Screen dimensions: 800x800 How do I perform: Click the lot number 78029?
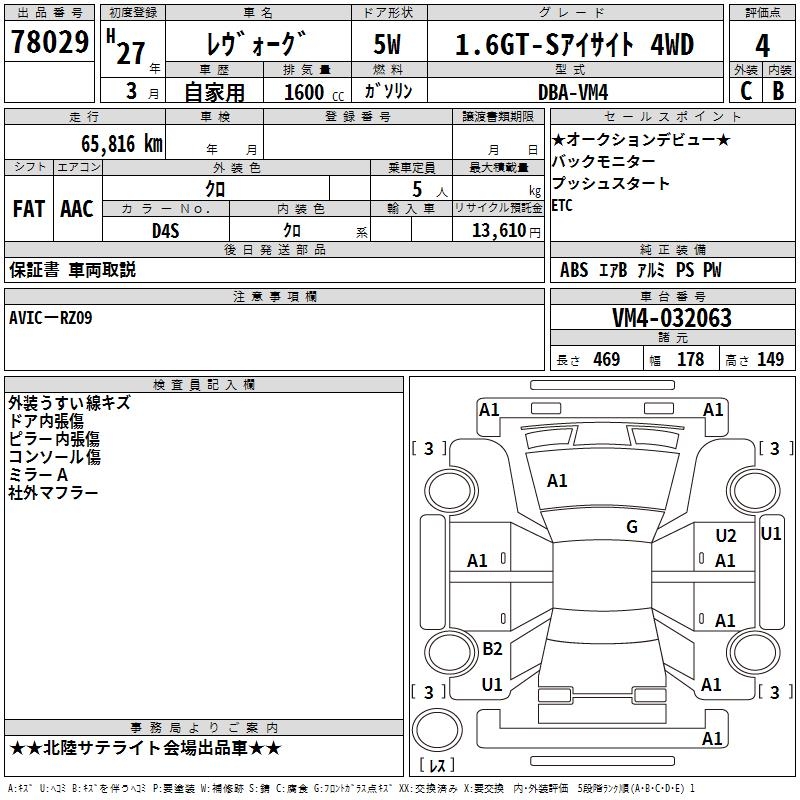(49, 43)
